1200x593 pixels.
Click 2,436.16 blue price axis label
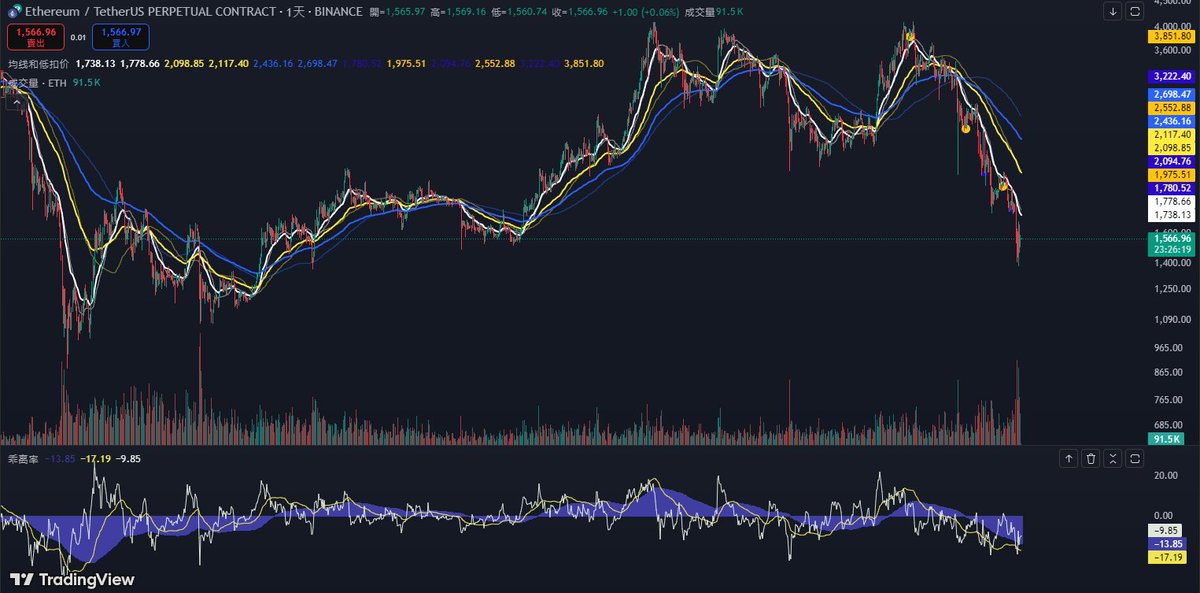[1171, 121]
